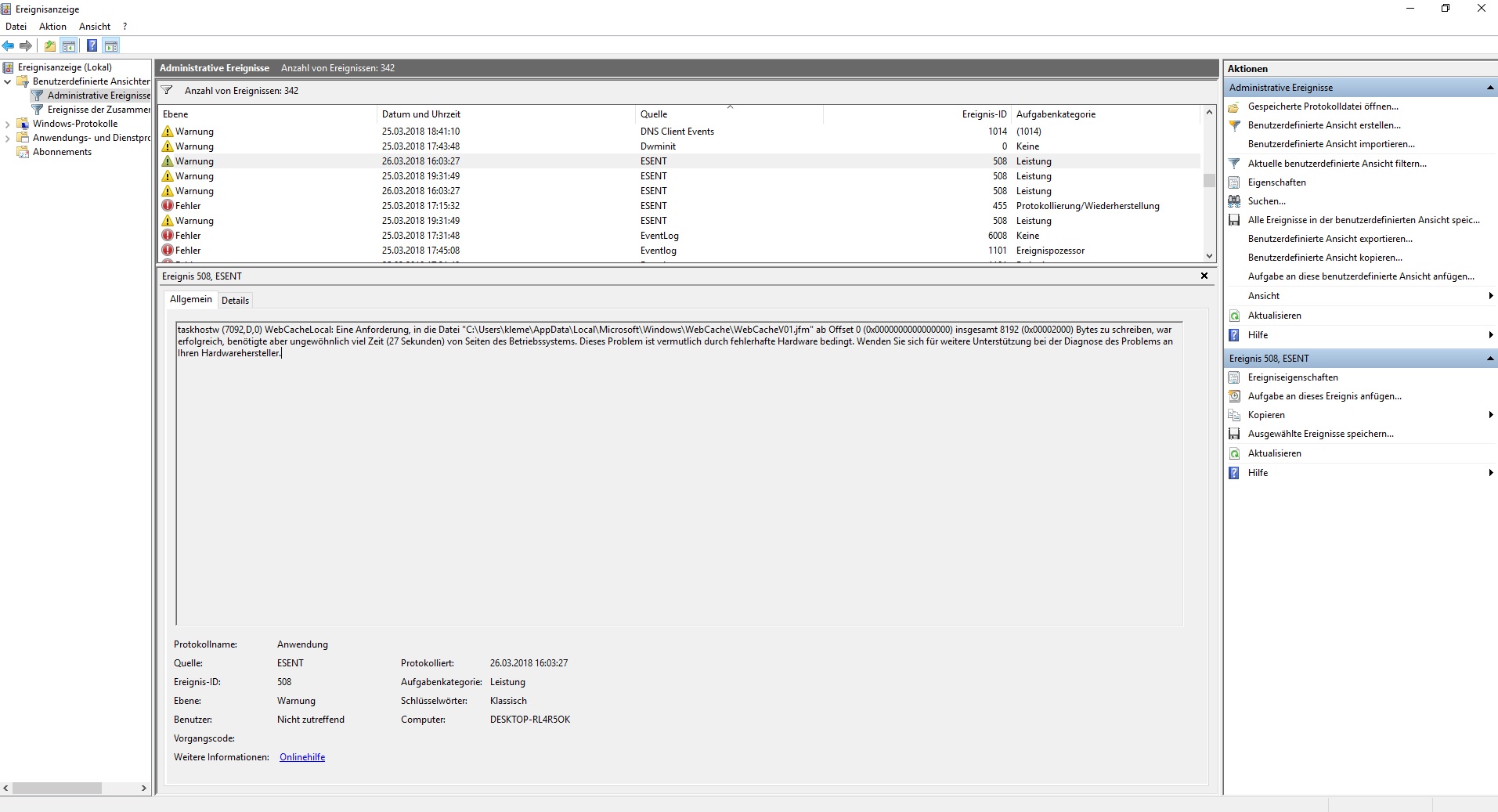Viewport: 1498px width, 812px height.
Task: Open the Onlinehilfe link
Action: [302, 757]
